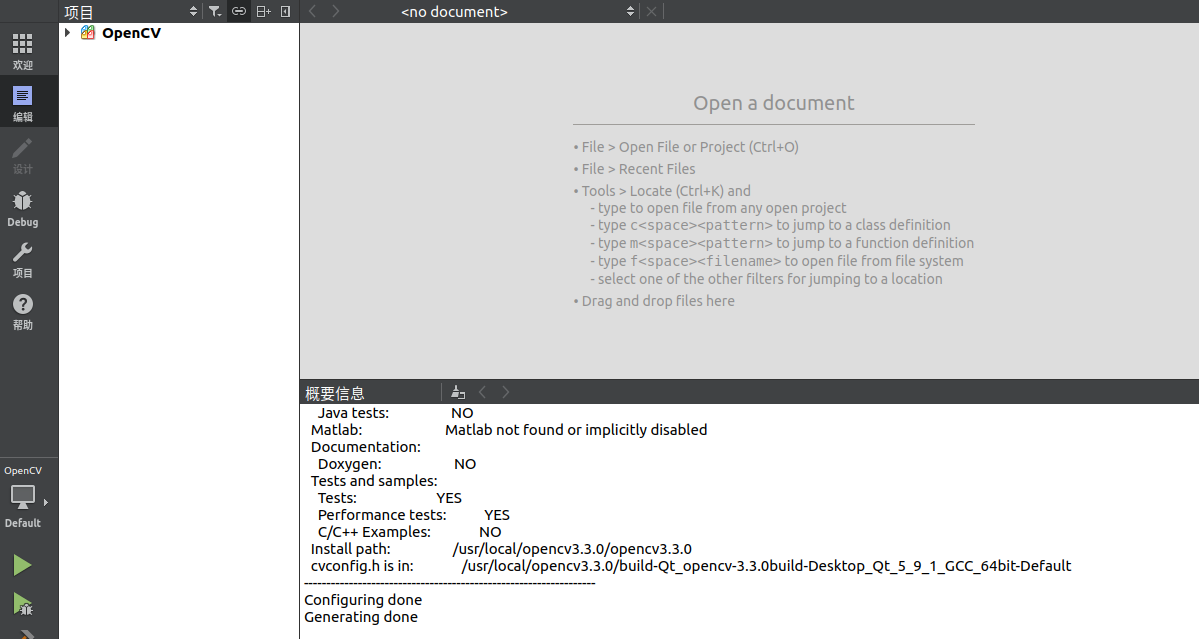Open the kit selector showing Default
The height and width of the screenshot is (639, 1199).
[22, 497]
